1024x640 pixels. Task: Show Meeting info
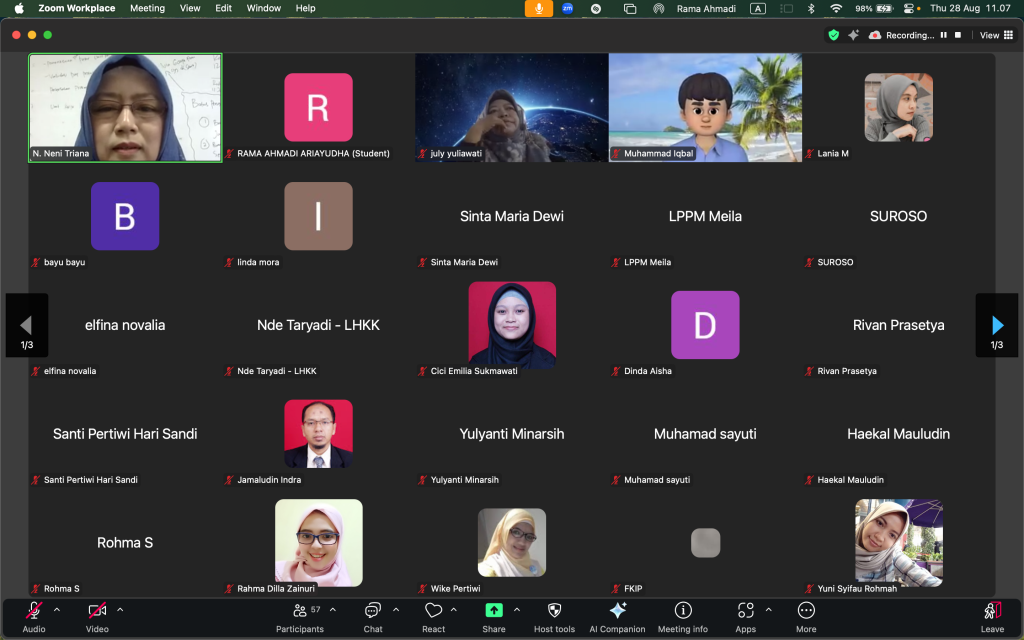pos(683,616)
